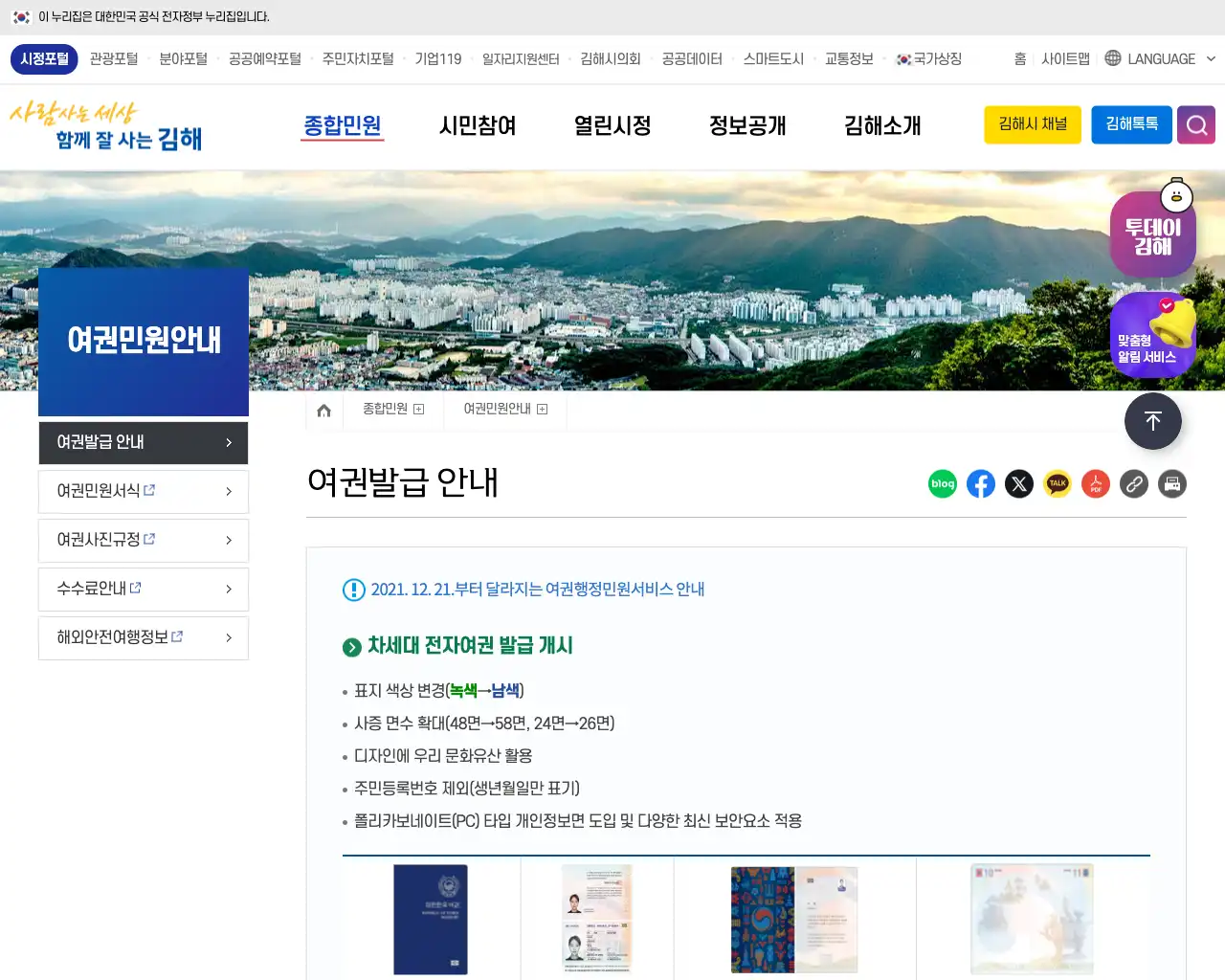Open the 열린시정 main menu
The height and width of the screenshot is (980, 1225).
612,125
